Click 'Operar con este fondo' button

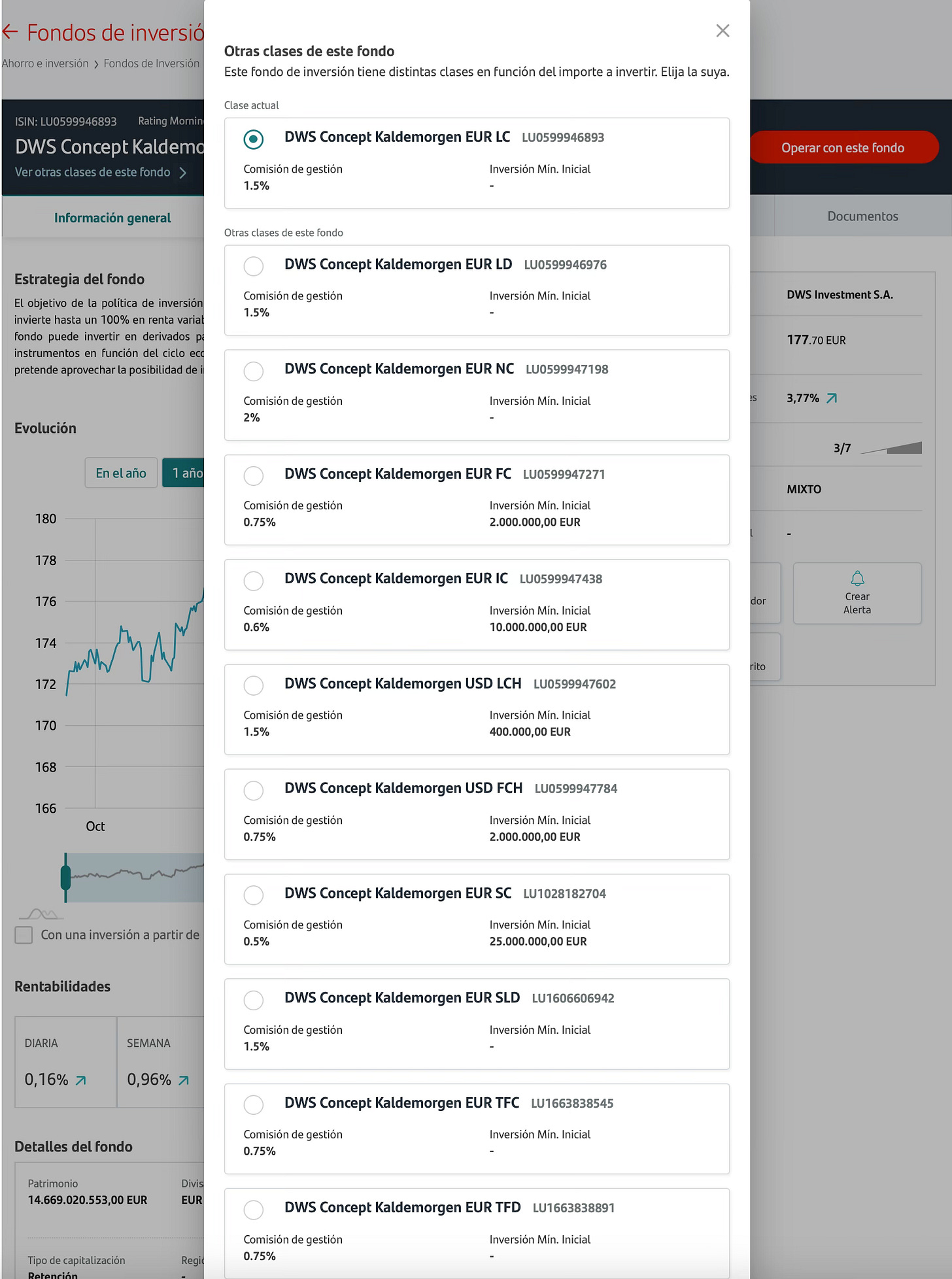tap(843, 148)
